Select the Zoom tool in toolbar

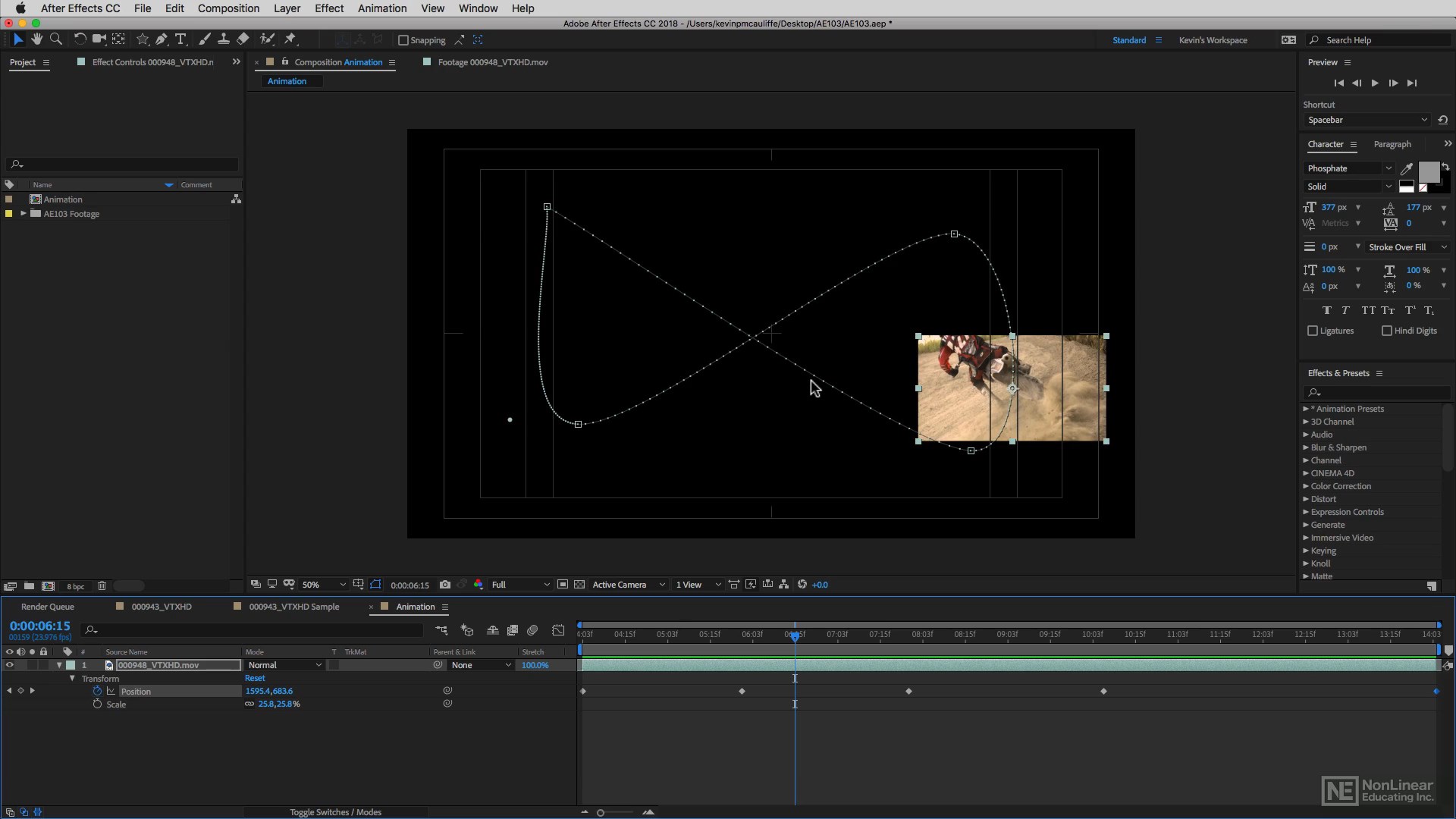(x=55, y=39)
